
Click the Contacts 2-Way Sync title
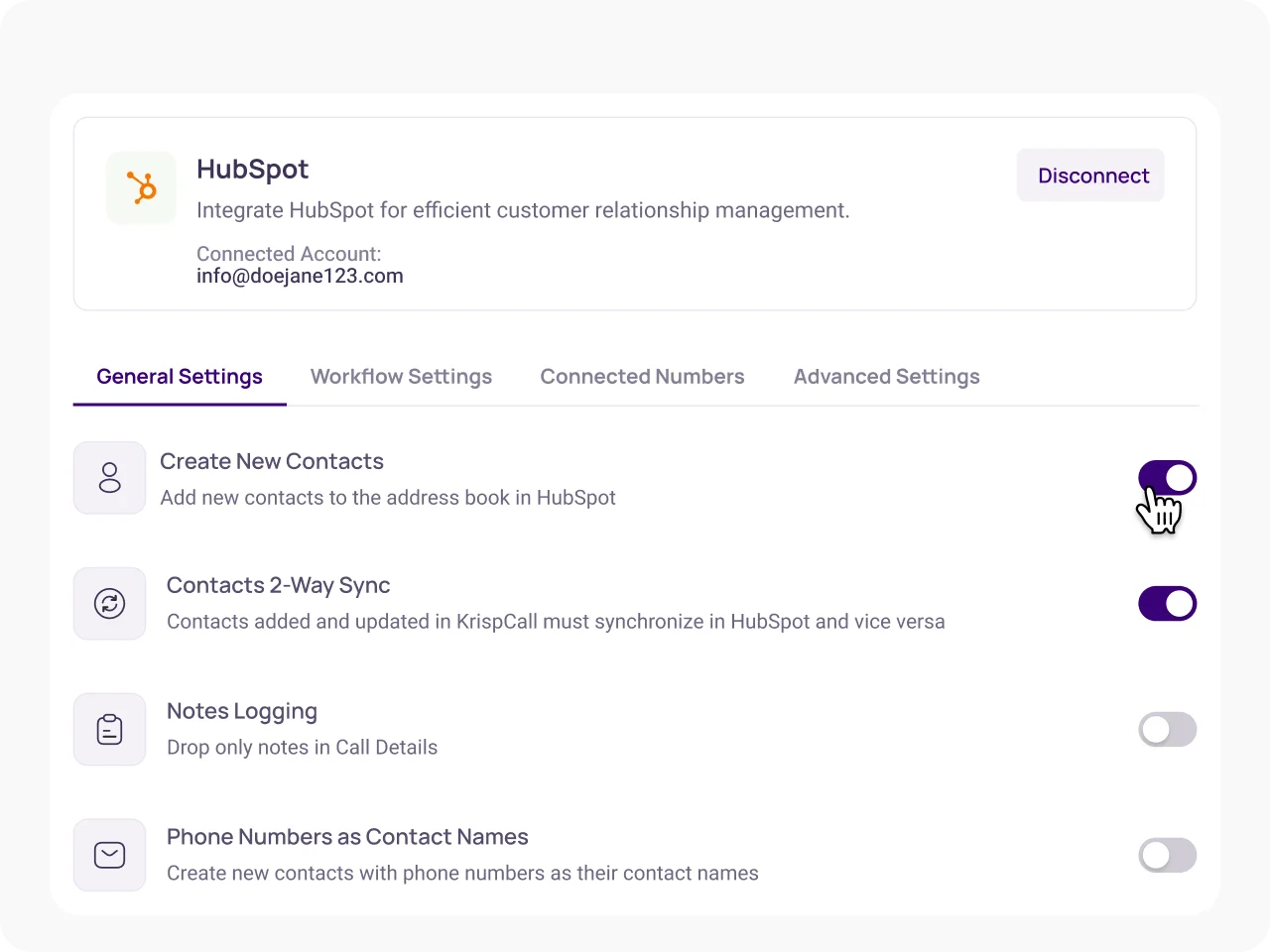tap(278, 585)
